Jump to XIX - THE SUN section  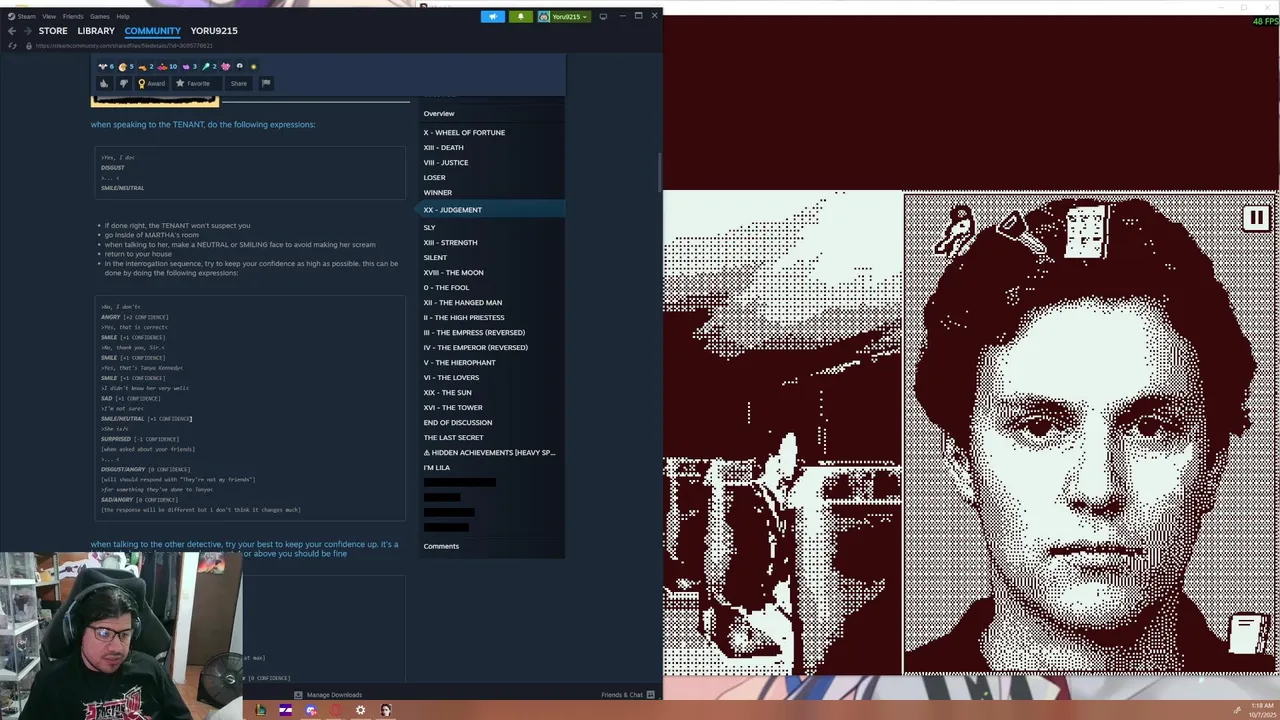pos(447,393)
